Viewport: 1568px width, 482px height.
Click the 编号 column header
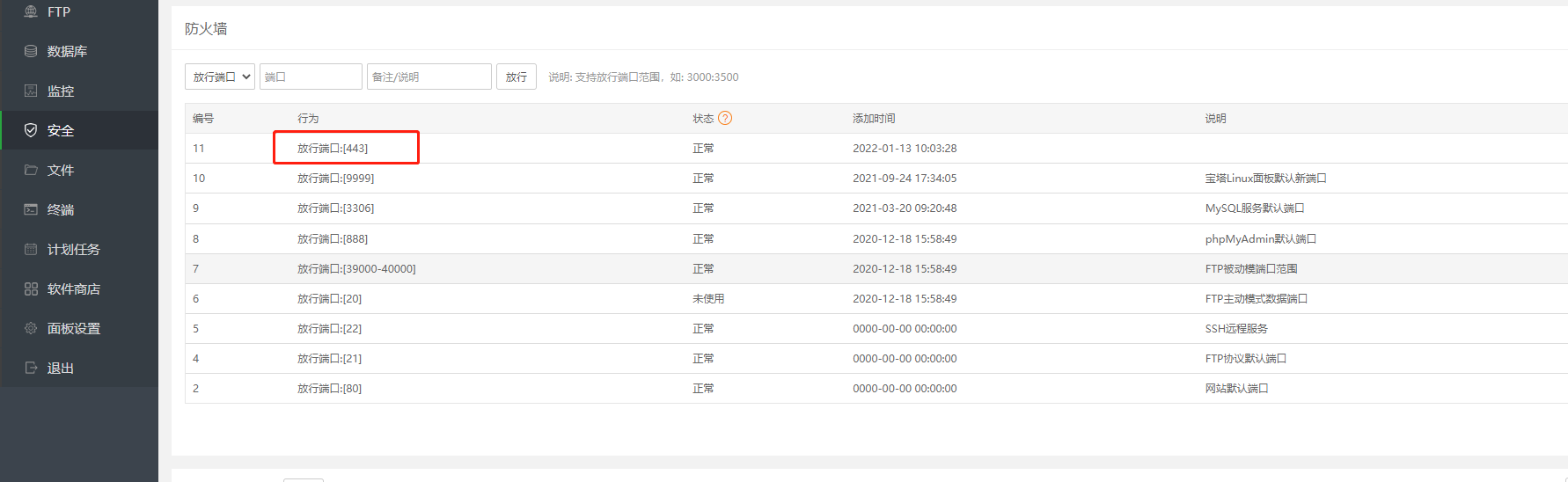pyautogui.click(x=203, y=118)
